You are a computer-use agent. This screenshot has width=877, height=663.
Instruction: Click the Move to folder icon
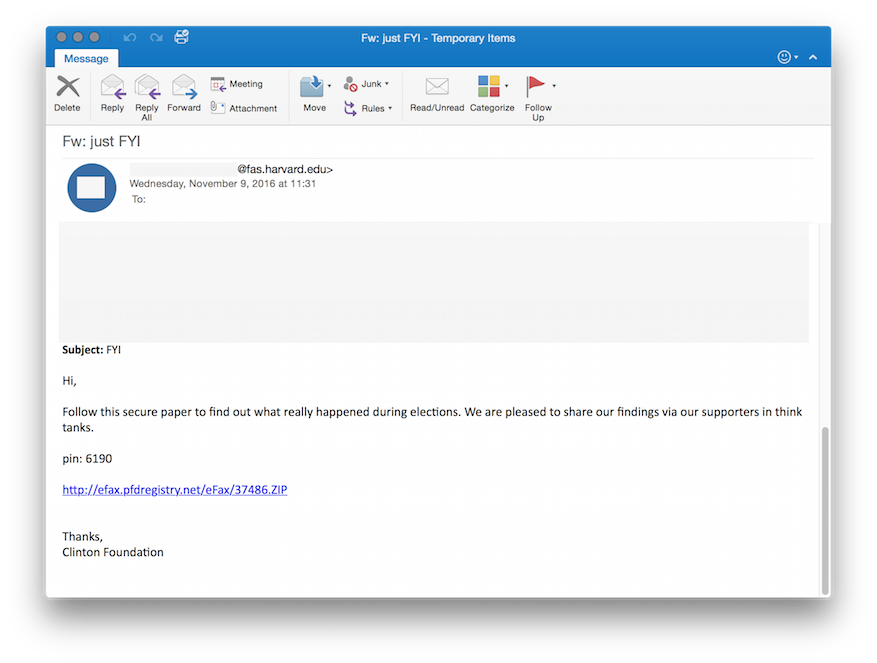tap(312, 87)
